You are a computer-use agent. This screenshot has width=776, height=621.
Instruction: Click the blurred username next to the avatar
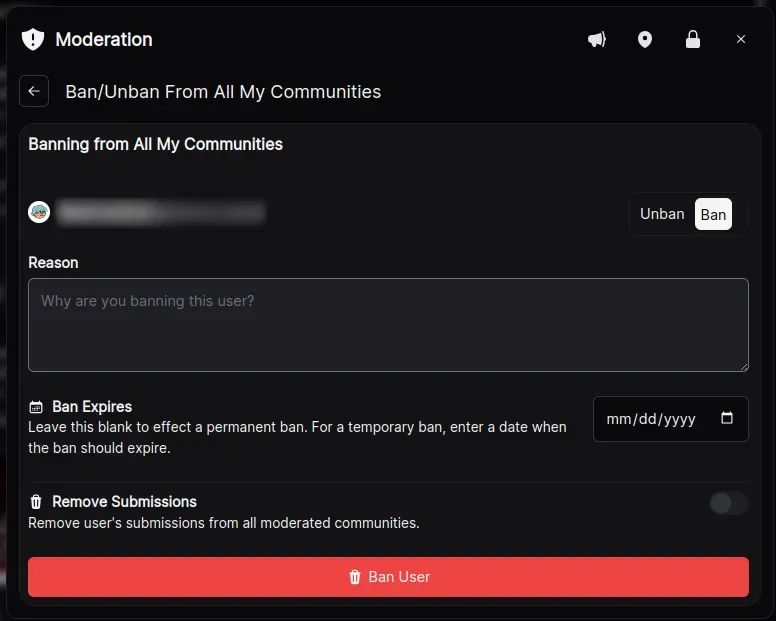160,212
